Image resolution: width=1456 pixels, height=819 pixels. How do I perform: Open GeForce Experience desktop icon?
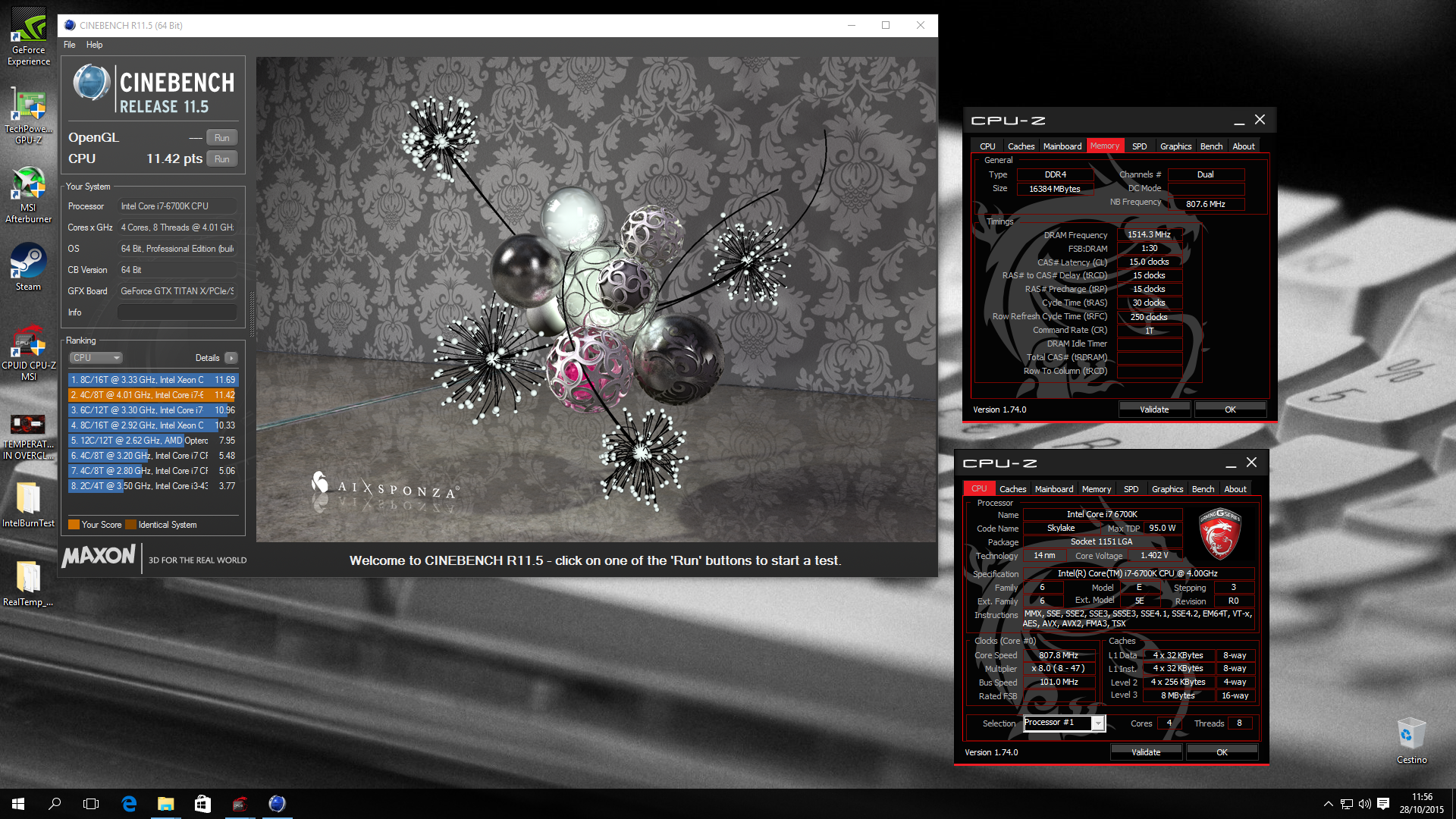pos(29,36)
